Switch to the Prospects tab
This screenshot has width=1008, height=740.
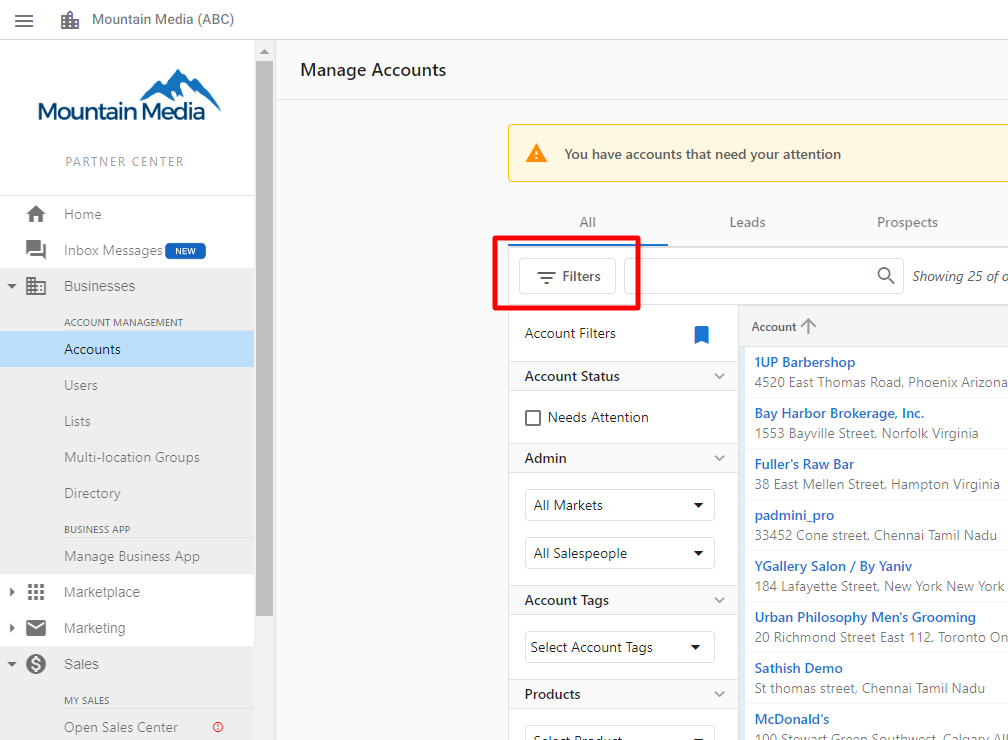[907, 222]
